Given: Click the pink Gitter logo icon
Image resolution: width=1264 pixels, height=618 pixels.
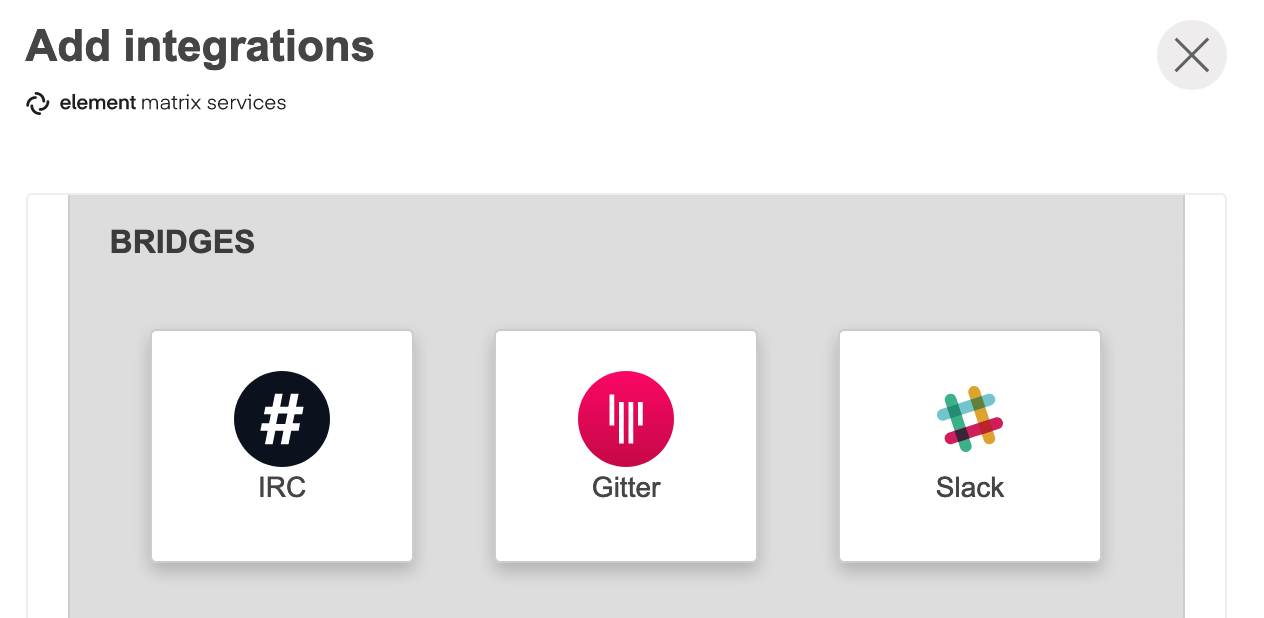Looking at the screenshot, I should 626,419.
